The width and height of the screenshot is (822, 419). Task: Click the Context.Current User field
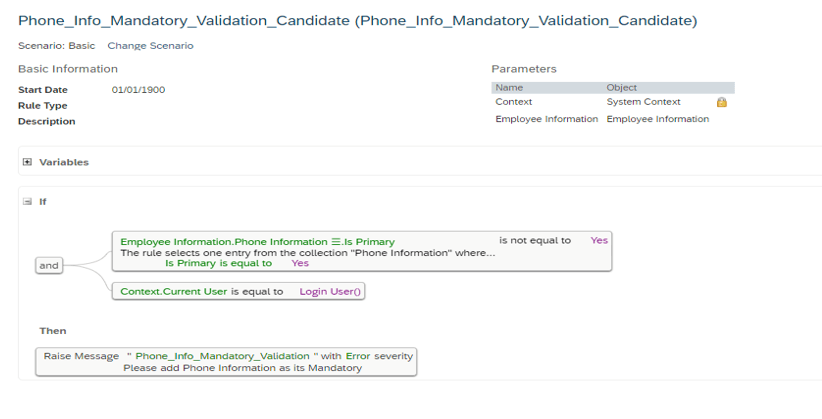[x=174, y=292]
